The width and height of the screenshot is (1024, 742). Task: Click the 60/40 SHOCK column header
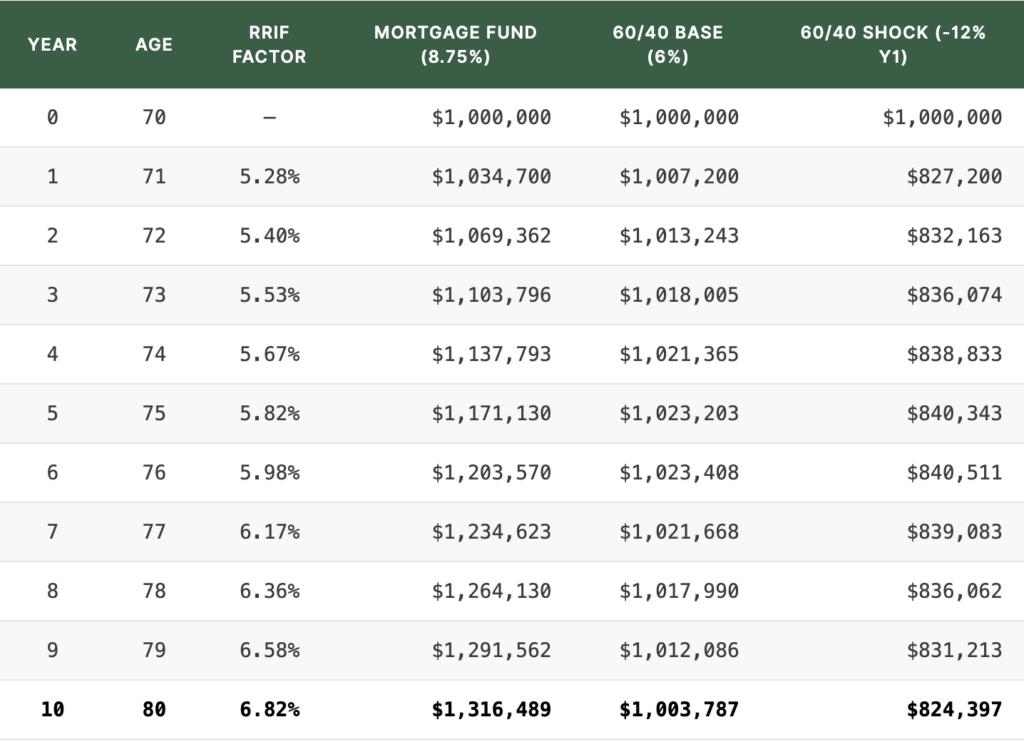point(893,45)
